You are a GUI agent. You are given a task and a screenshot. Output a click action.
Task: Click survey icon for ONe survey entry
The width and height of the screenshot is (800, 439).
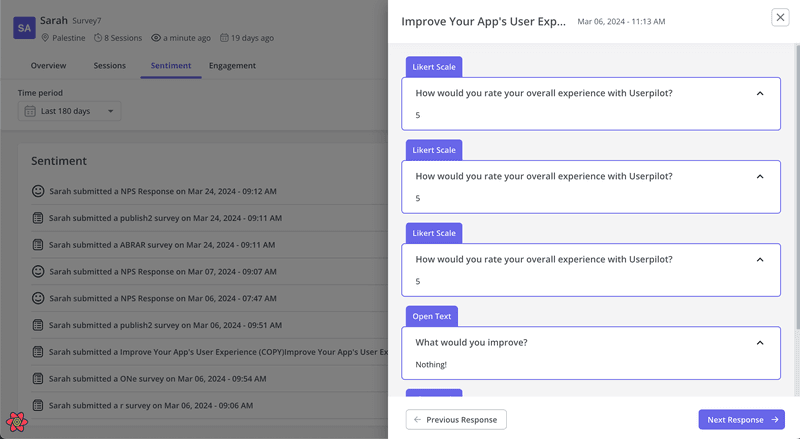(x=38, y=379)
